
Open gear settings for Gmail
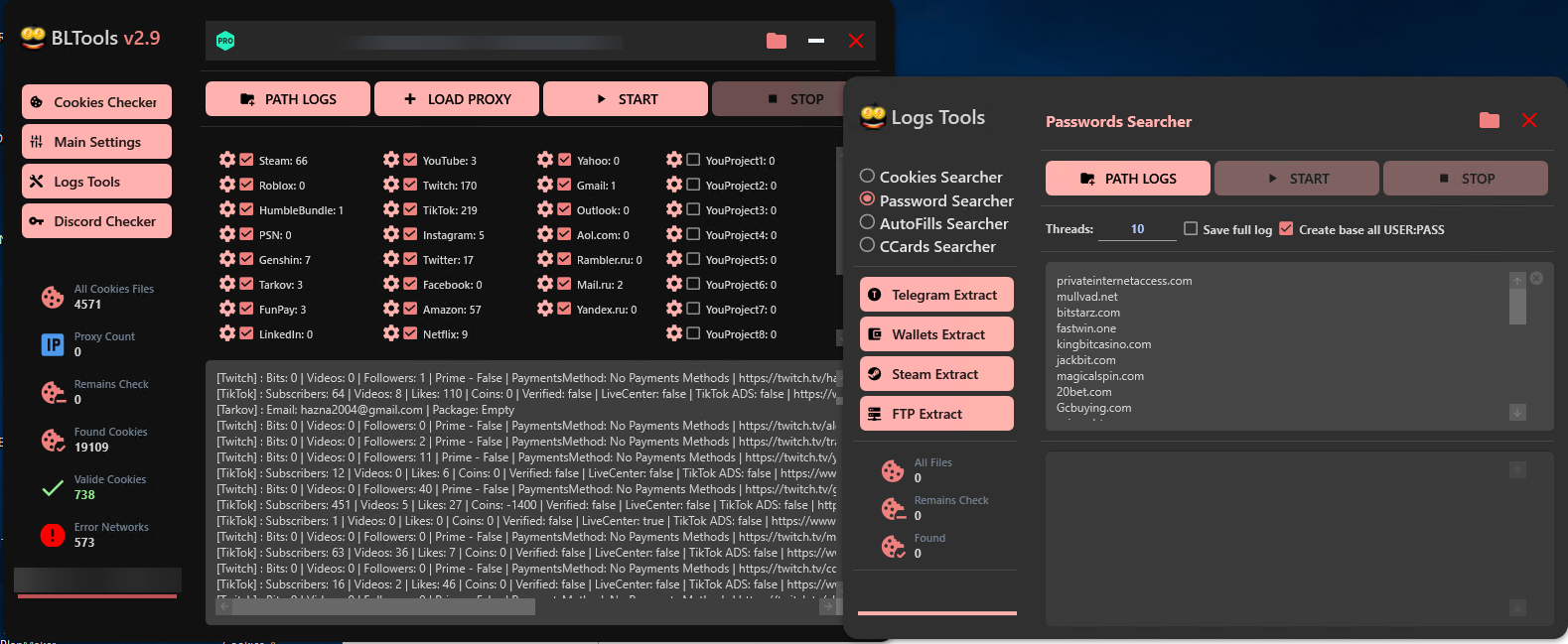pos(545,185)
